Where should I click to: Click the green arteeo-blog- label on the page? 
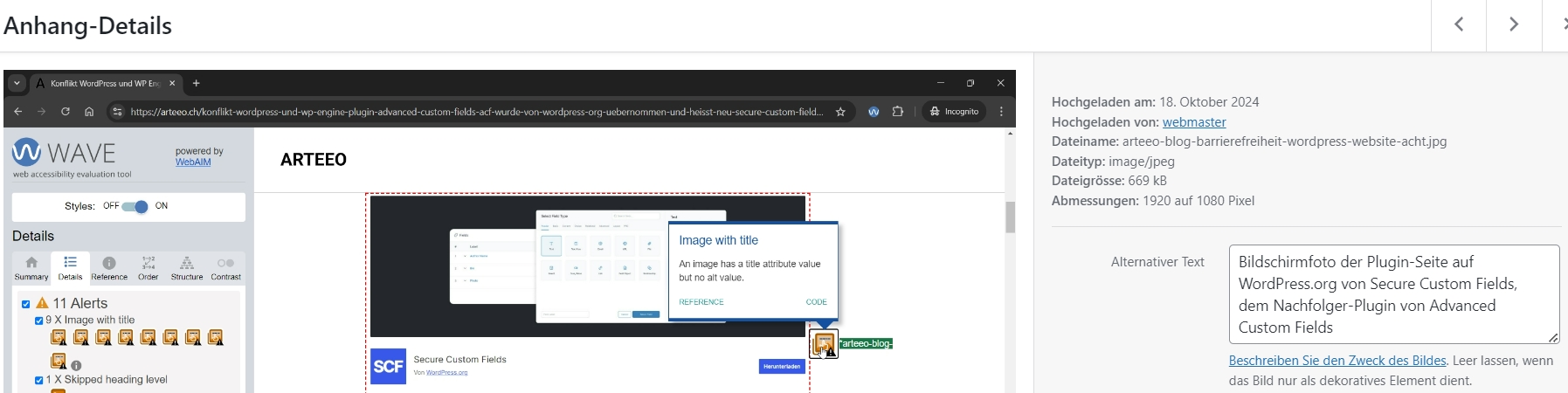[866, 344]
